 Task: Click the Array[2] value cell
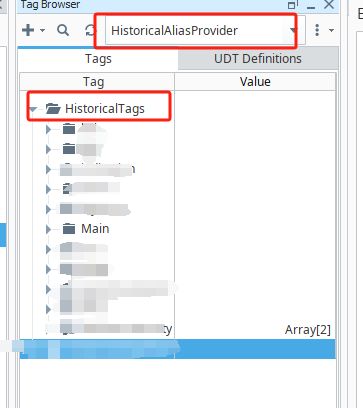click(x=307, y=330)
